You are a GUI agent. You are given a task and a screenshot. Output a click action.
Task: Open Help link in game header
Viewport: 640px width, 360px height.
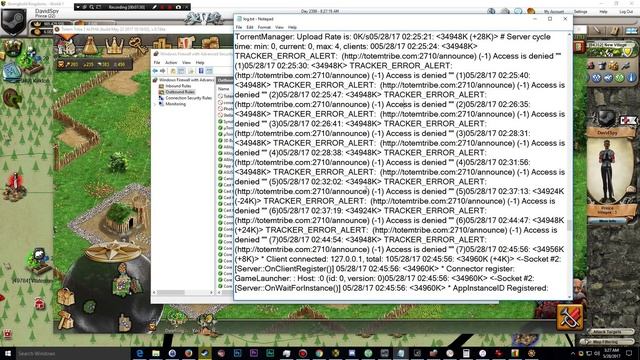click(603, 12)
